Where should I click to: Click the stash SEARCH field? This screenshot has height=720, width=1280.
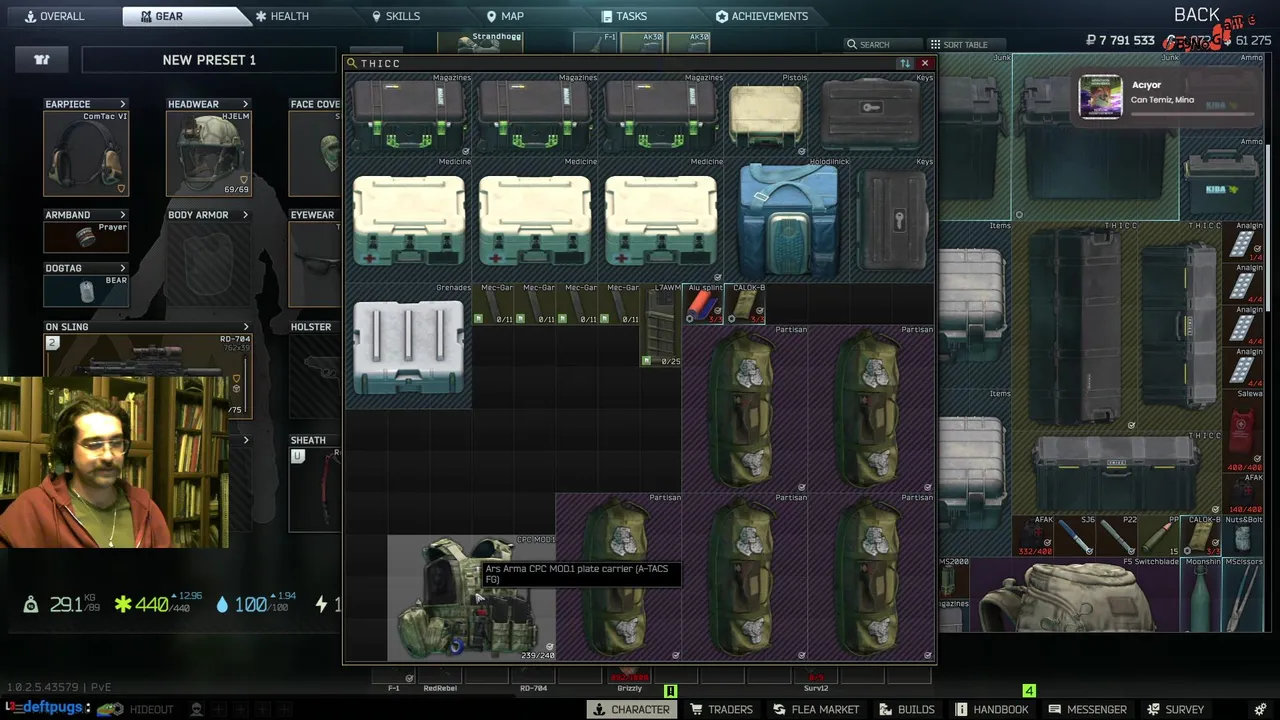pyautogui.click(x=880, y=44)
